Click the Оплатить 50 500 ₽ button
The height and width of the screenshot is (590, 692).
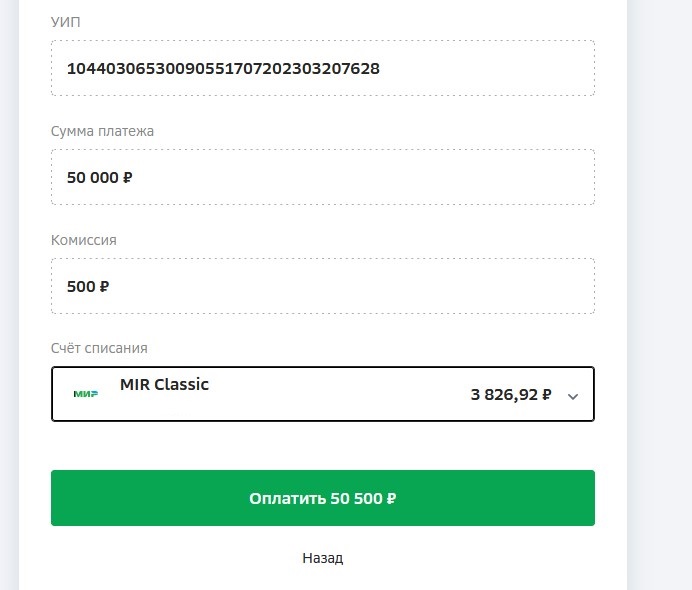323,498
